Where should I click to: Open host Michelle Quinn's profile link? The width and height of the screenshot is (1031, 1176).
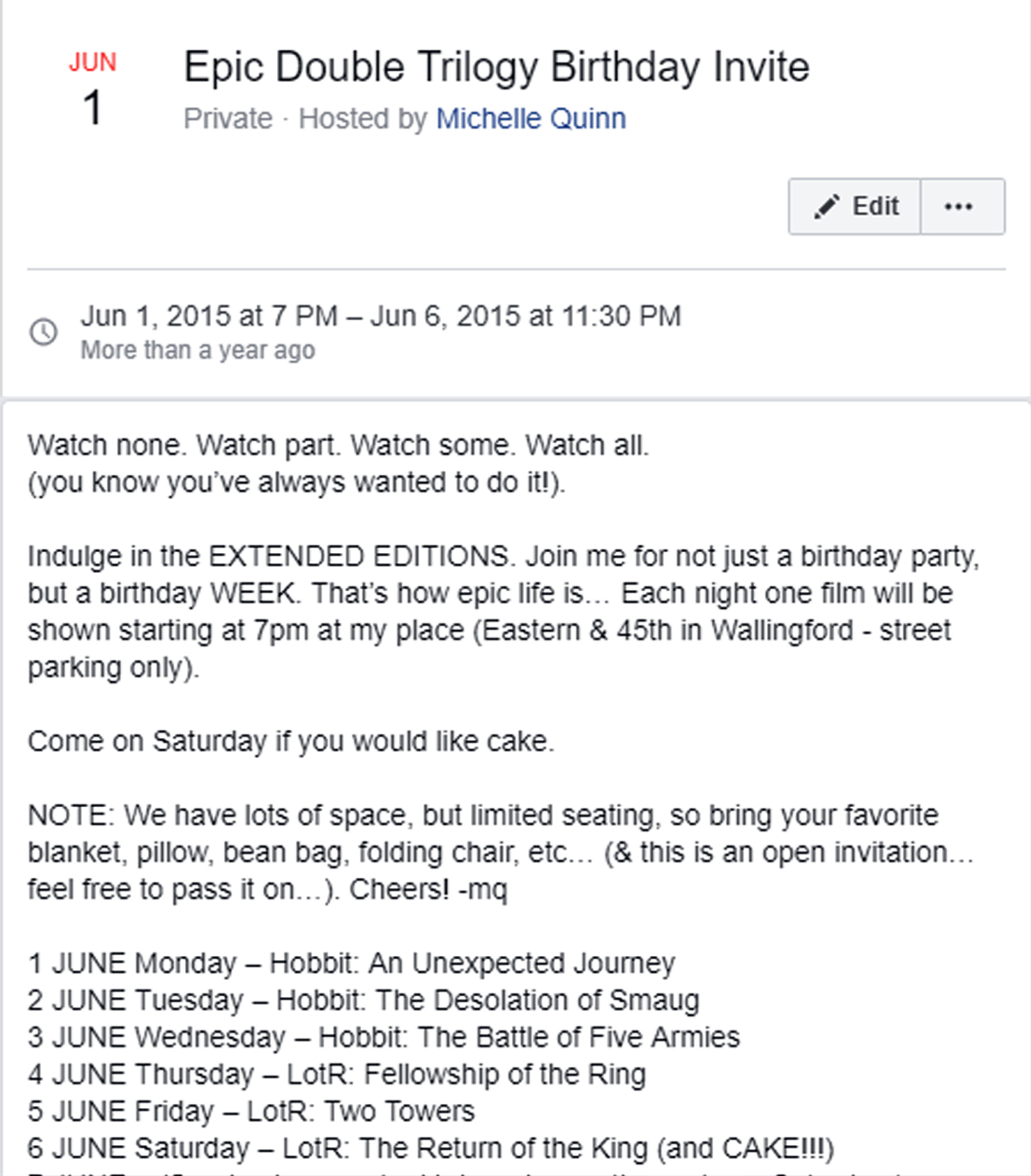[x=530, y=119]
